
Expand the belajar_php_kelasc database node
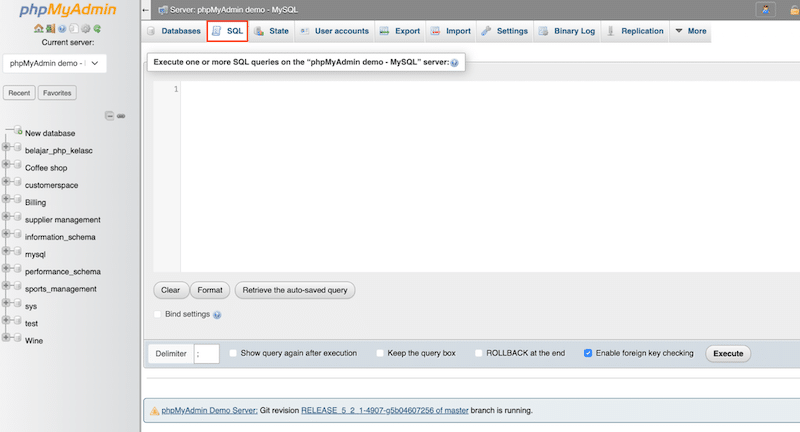tap(6, 147)
